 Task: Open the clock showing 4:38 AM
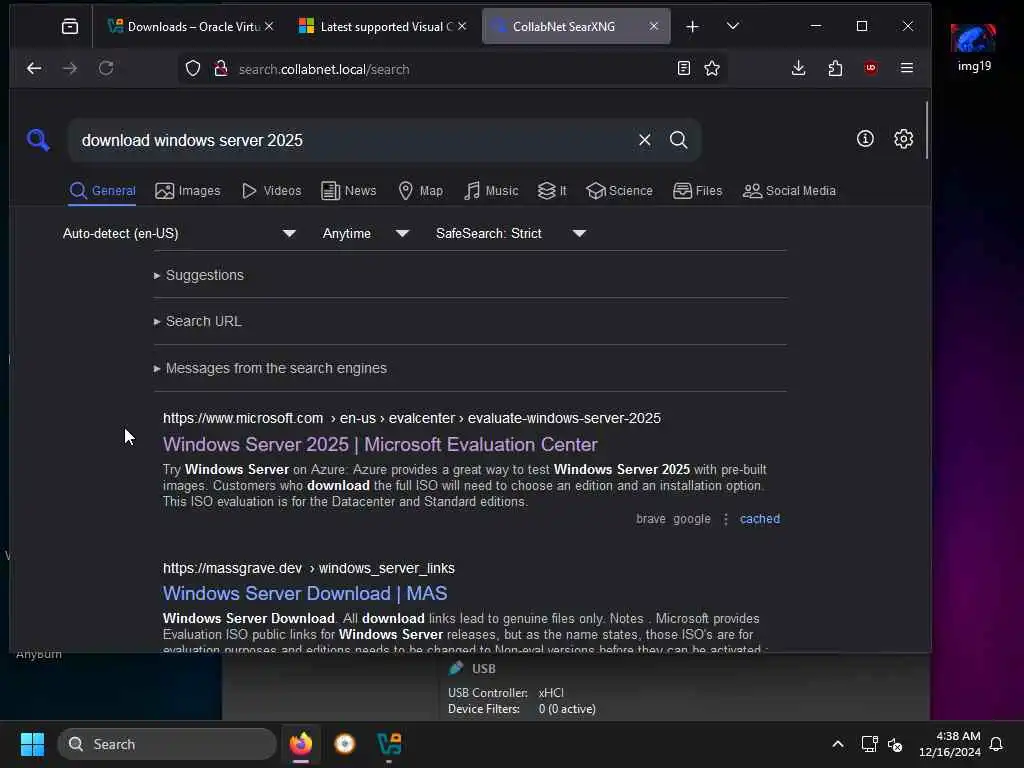(950, 744)
